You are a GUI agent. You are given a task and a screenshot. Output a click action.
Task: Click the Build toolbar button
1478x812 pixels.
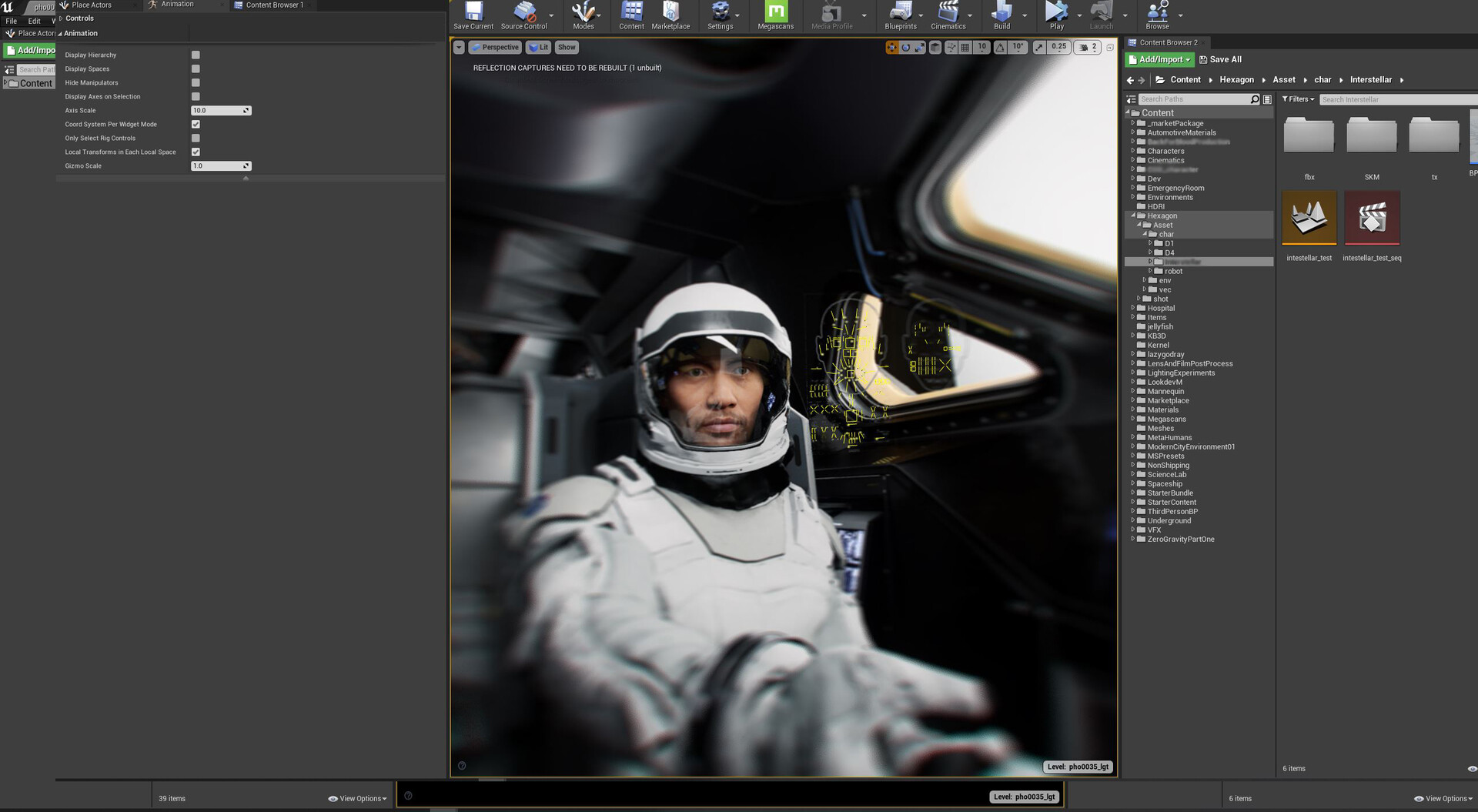(1001, 15)
